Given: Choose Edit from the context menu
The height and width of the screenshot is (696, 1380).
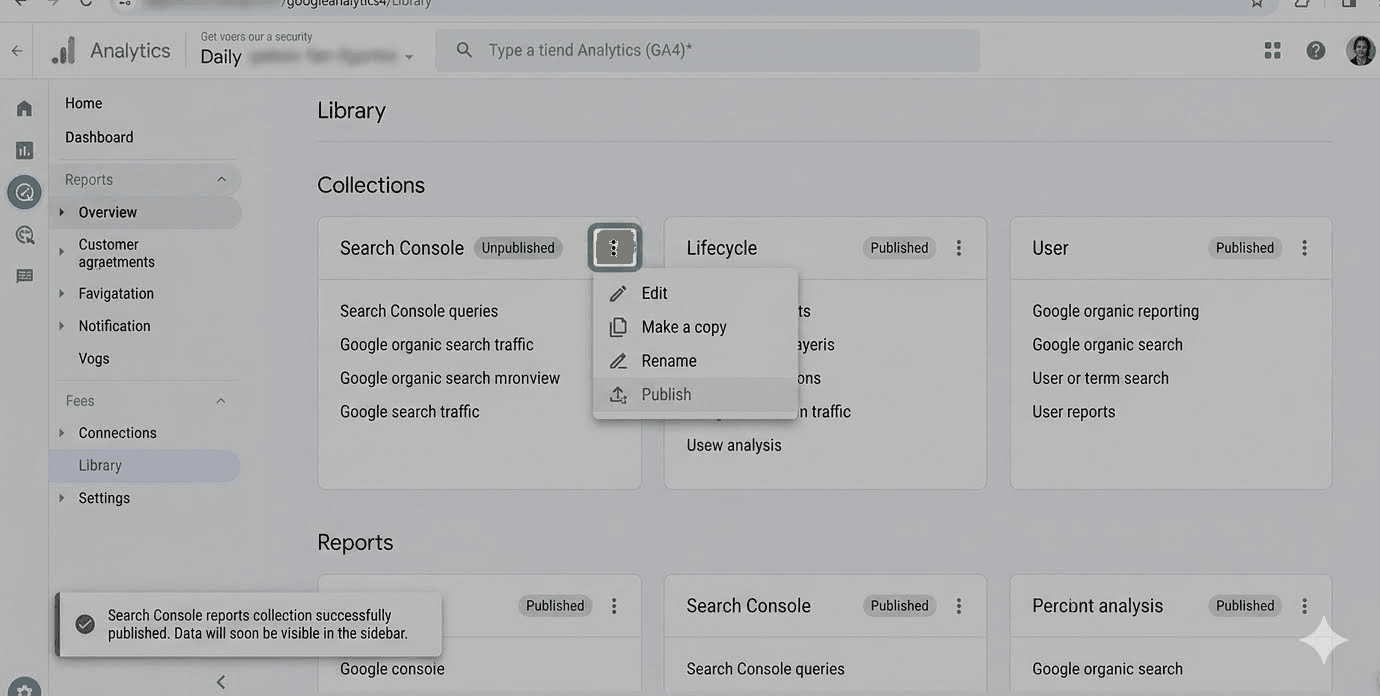Looking at the screenshot, I should pyautogui.click(x=695, y=293).
